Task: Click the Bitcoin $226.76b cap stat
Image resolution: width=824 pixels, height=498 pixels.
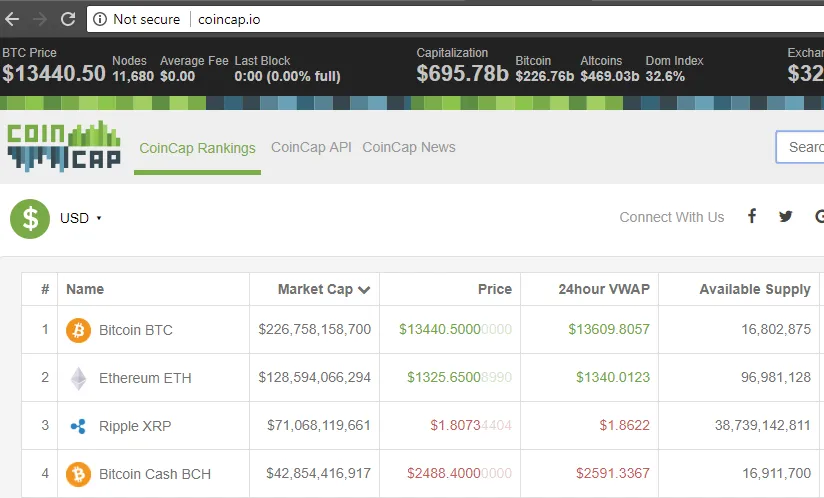Action: pyautogui.click(x=544, y=69)
